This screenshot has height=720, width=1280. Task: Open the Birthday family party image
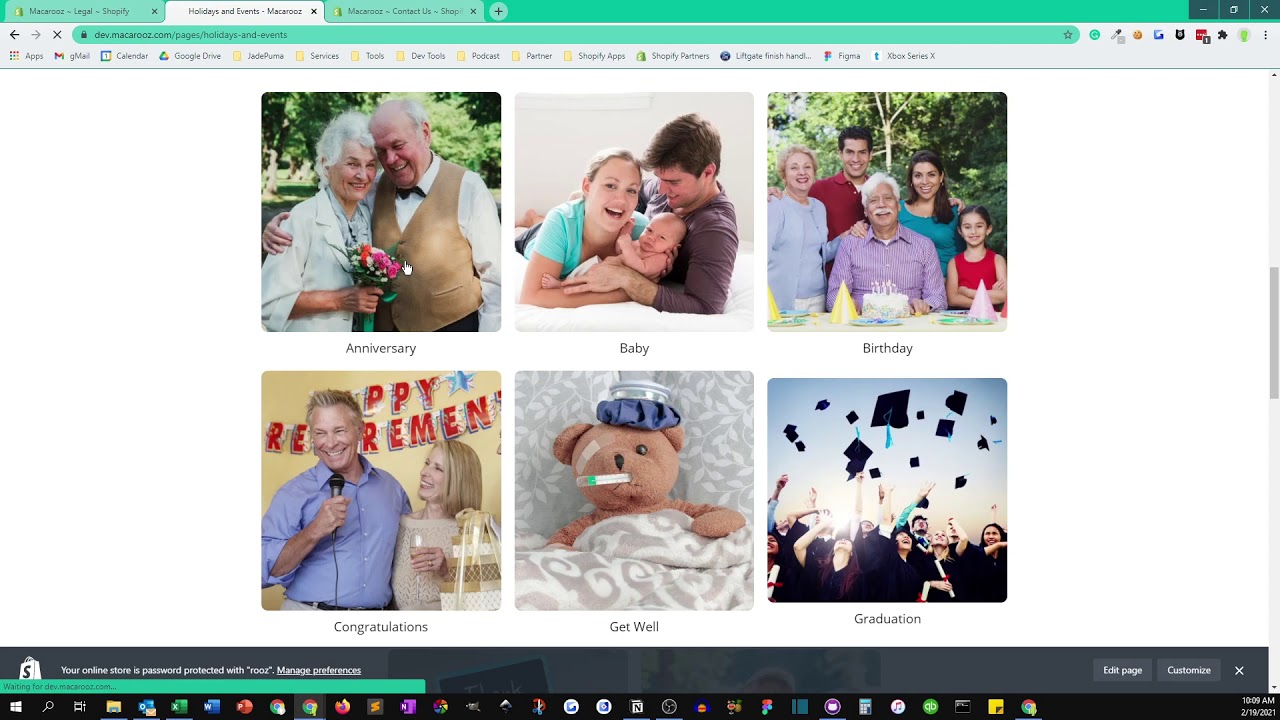[x=887, y=212]
